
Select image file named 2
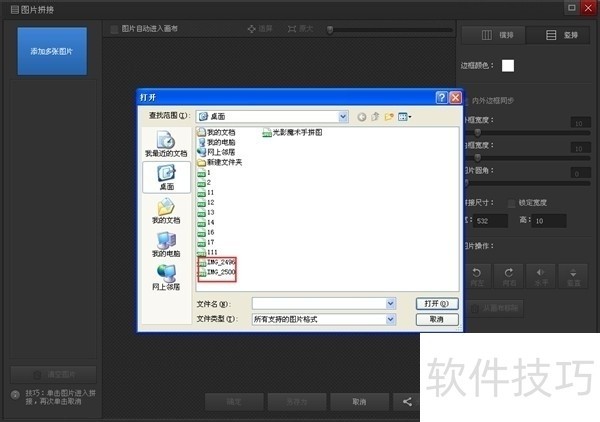(x=204, y=182)
